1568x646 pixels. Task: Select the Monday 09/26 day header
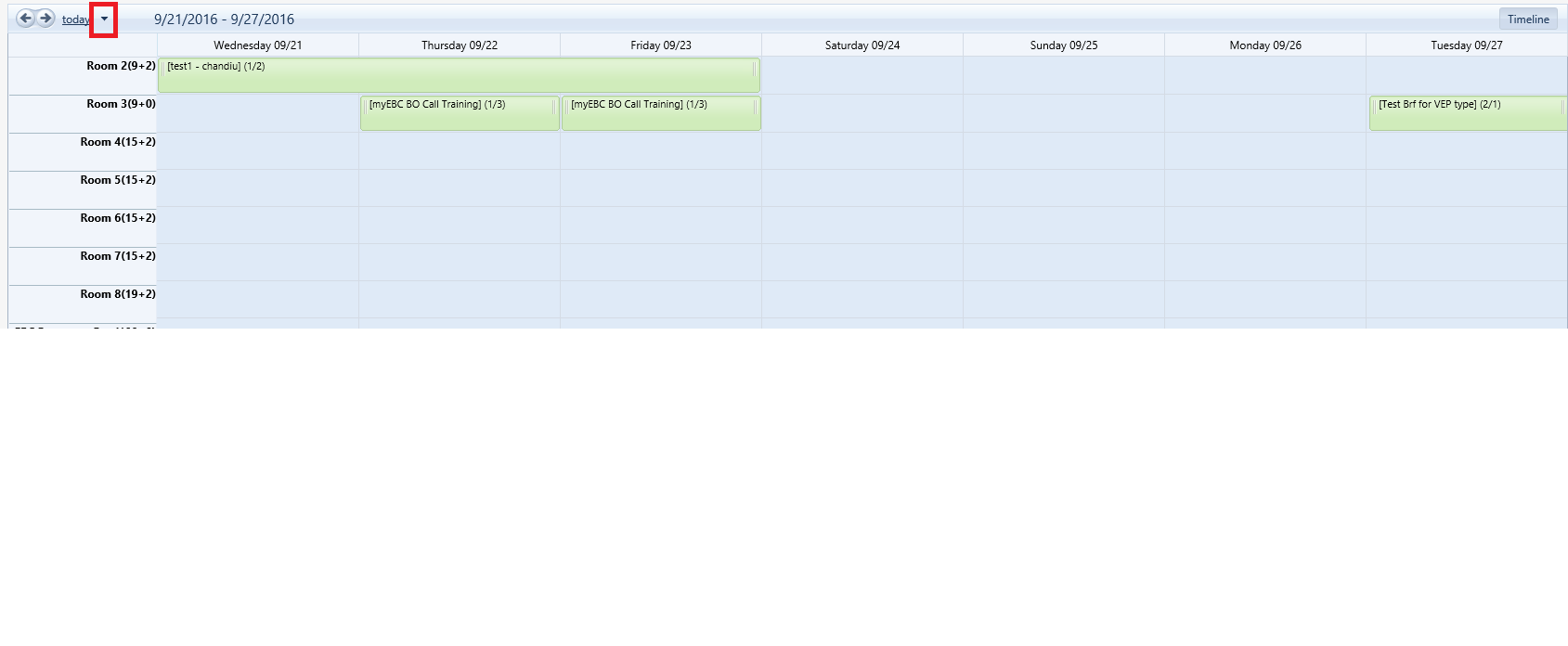(x=1264, y=45)
